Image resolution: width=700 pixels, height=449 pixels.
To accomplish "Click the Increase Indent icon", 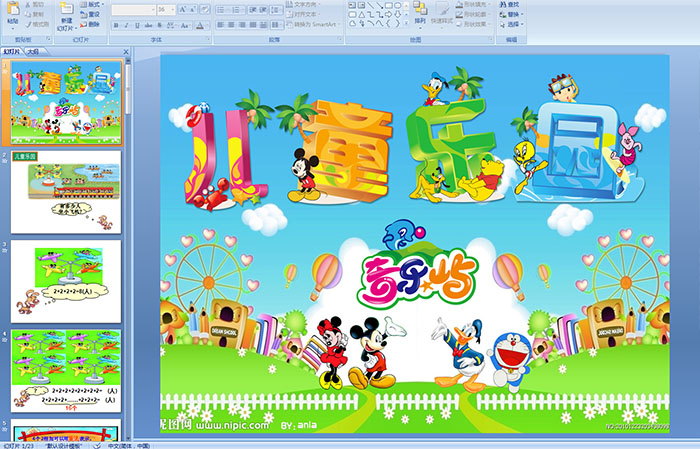I will (x=263, y=10).
